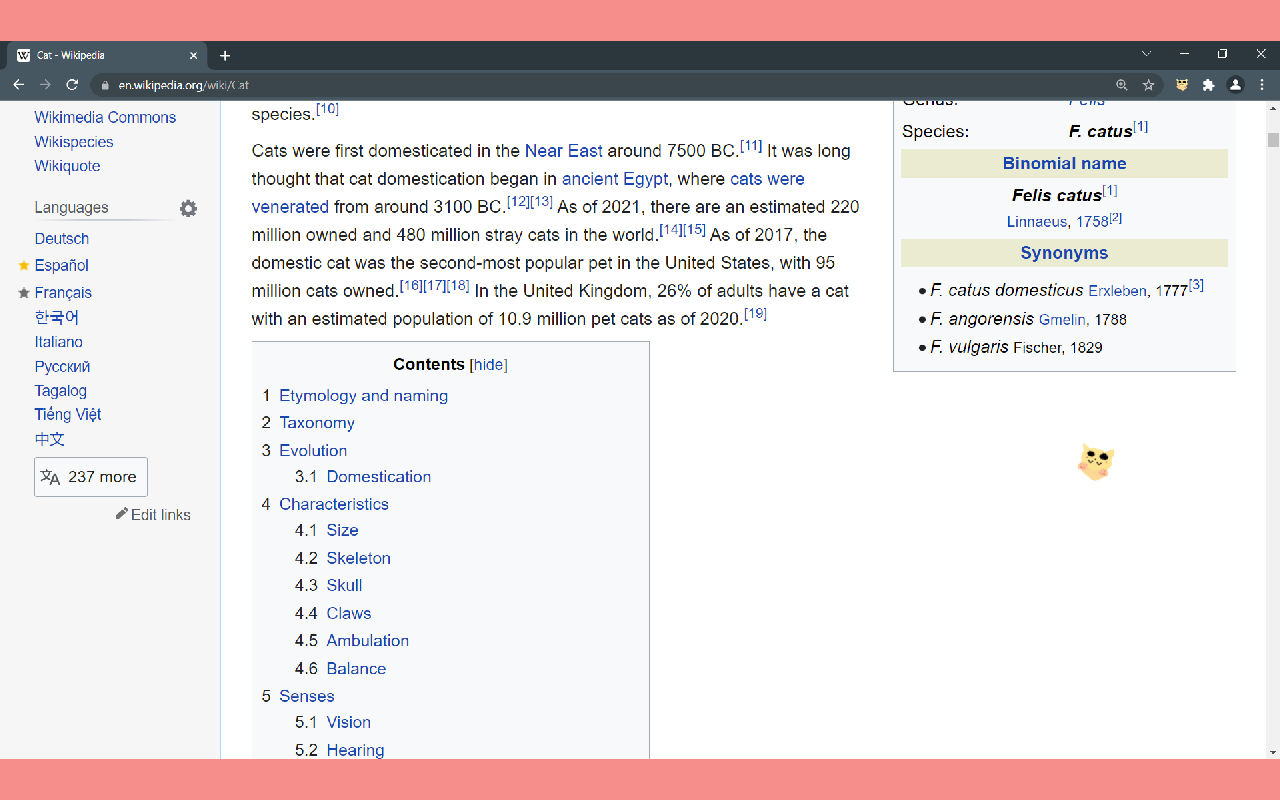Click the floating yellow cat character
Image resolution: width=1280 pixels, height=800 pixels.
pos(1096,462)
